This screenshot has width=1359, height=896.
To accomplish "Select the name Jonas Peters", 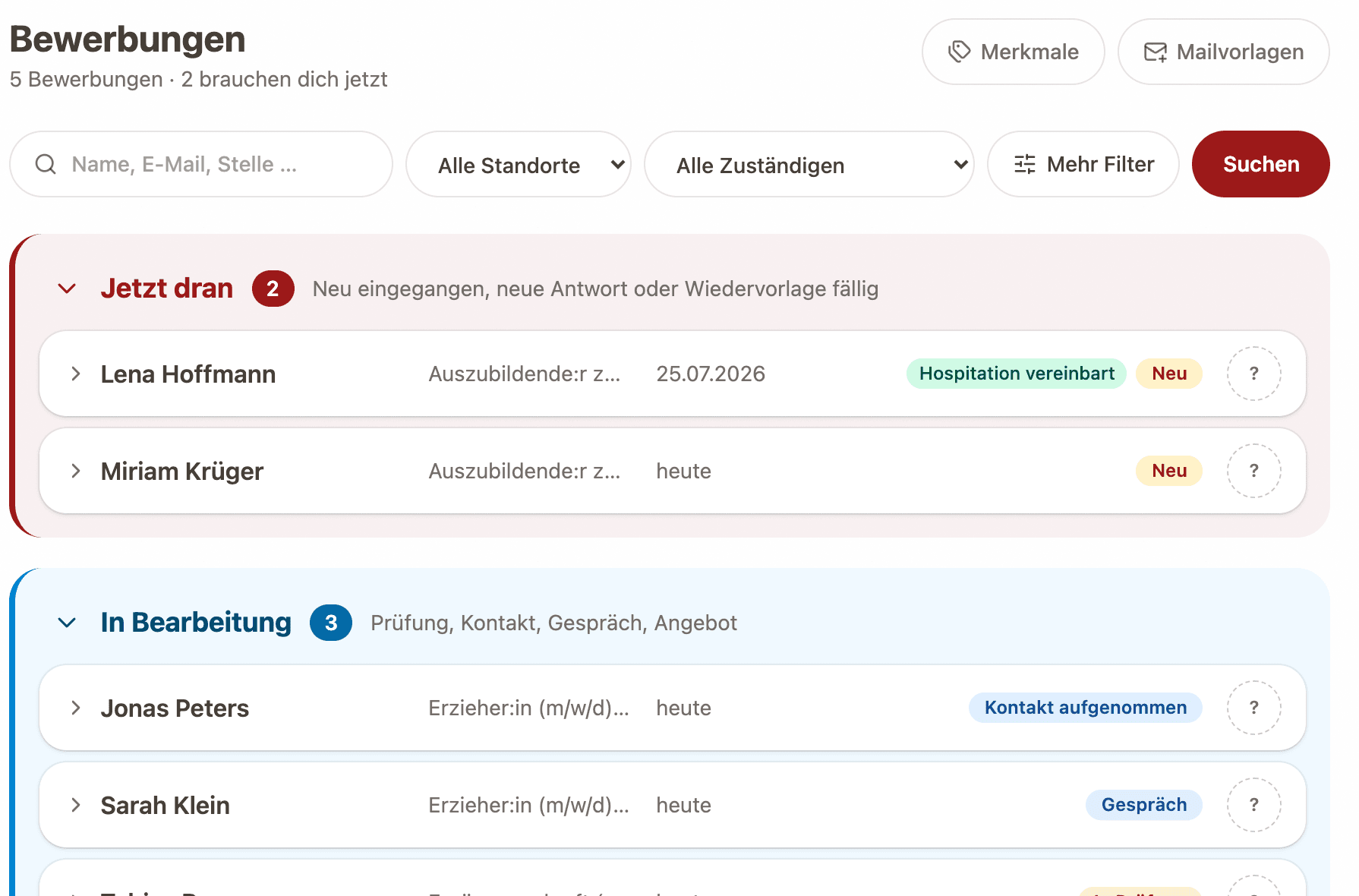I will 175,708.
